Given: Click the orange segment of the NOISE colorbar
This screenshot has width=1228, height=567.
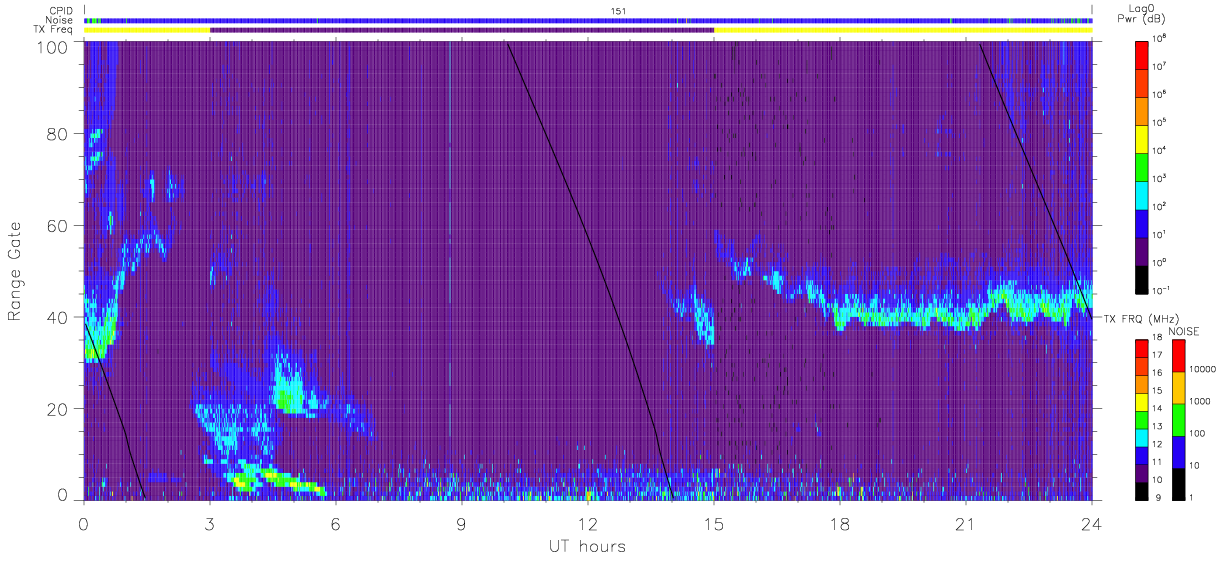Looking at the screenshot, I should point(1178,387).
